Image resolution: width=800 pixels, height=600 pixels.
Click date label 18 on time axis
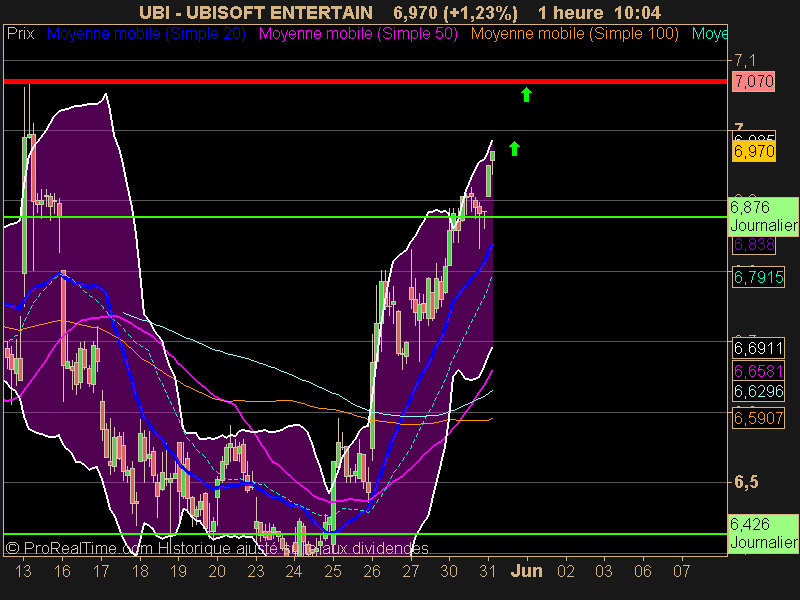tap(140, 571)
